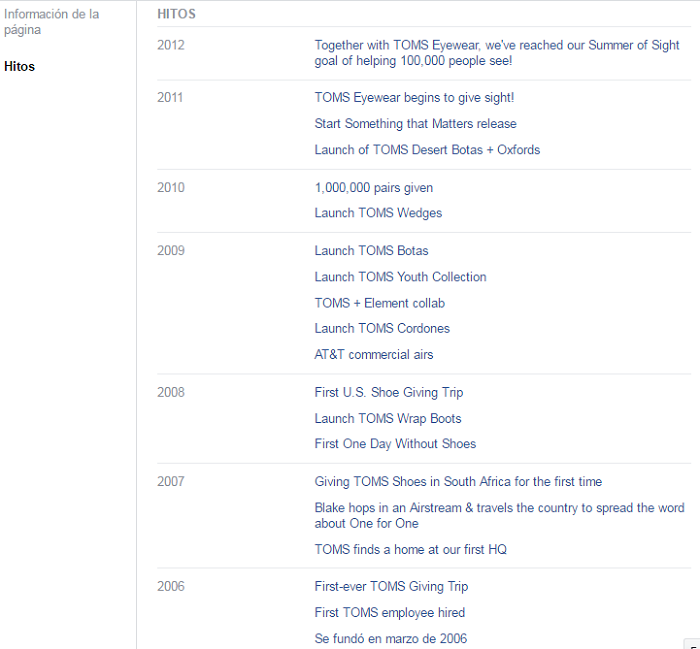Screen dimensions: 700x649
Task: Click AT&T commercial airs link
Action: point(373,355)
